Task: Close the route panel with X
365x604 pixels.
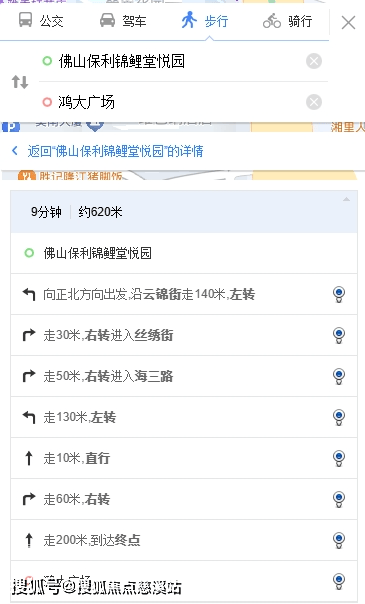Action: pyautogui.click(x=348, y=23)
